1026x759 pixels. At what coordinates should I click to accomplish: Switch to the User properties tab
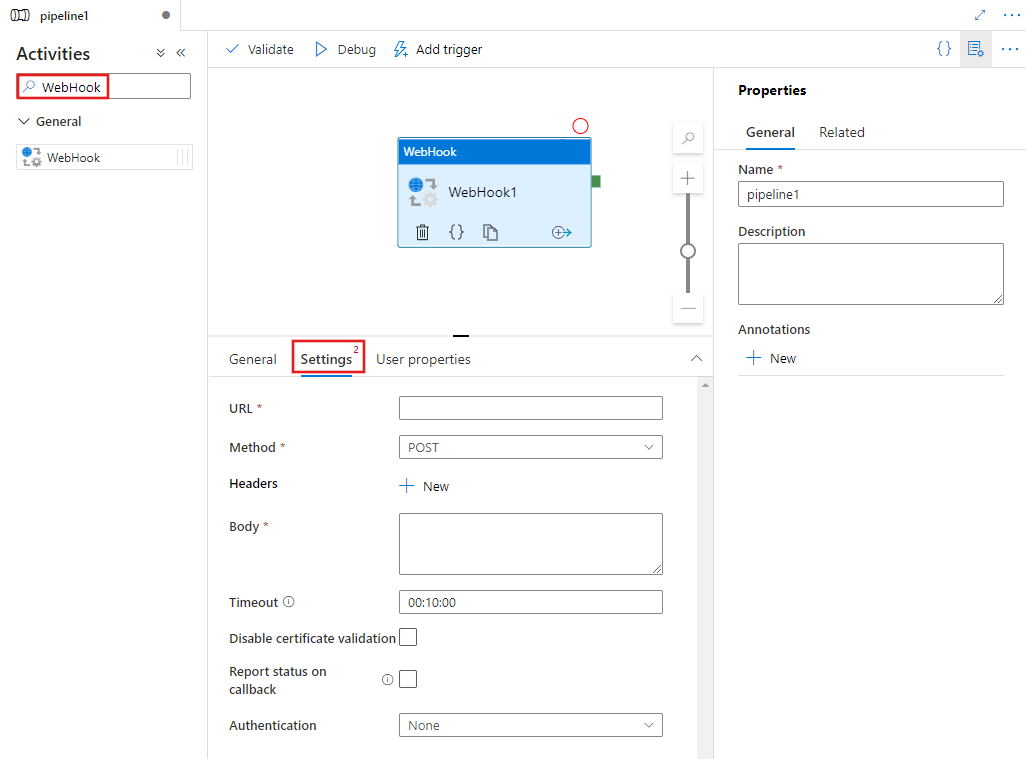423,358
